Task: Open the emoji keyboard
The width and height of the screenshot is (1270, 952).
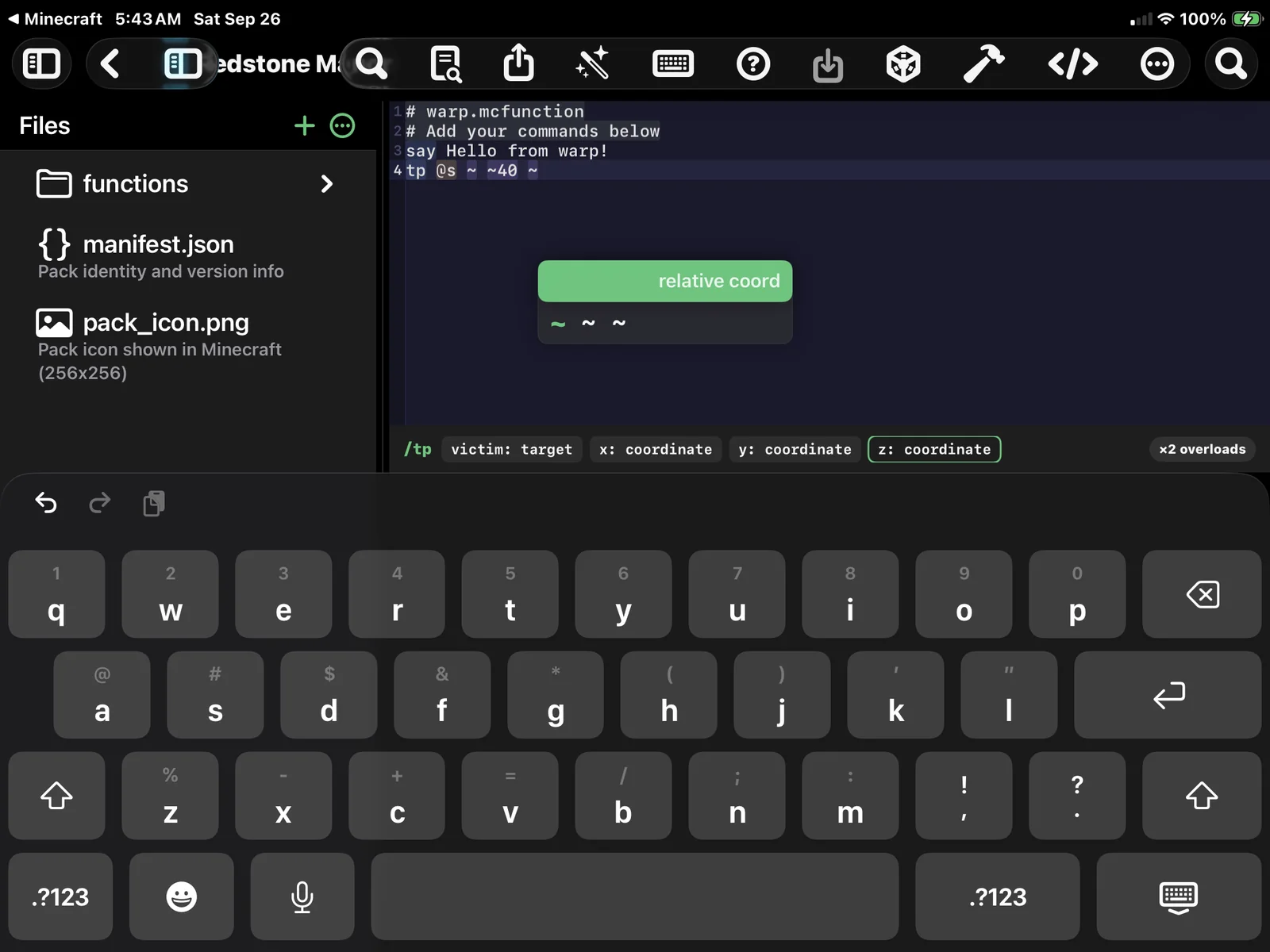Action: pos(182,896)
